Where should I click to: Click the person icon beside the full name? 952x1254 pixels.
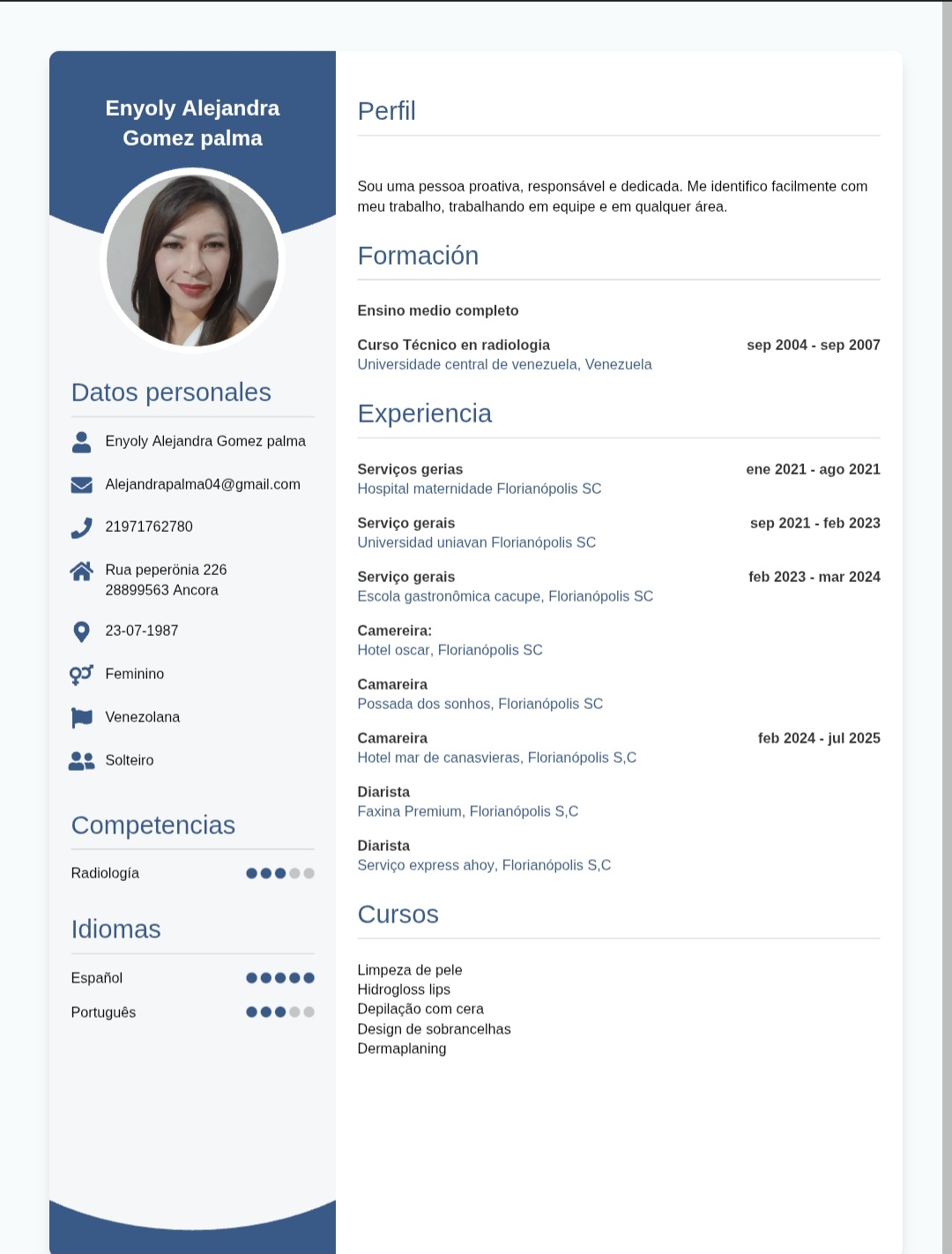click(81, 442)
